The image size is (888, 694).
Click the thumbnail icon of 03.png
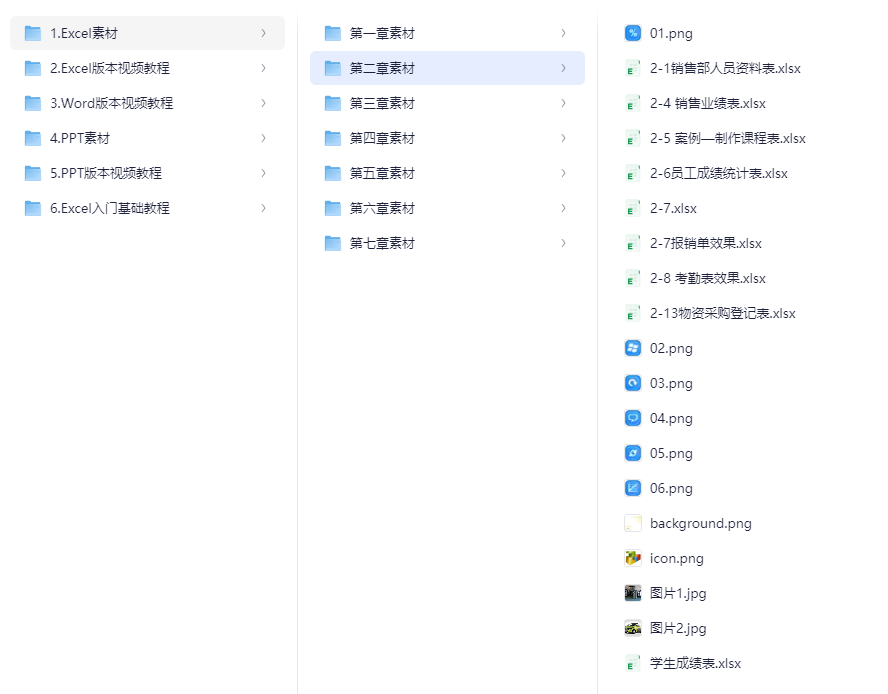(633, 384)
